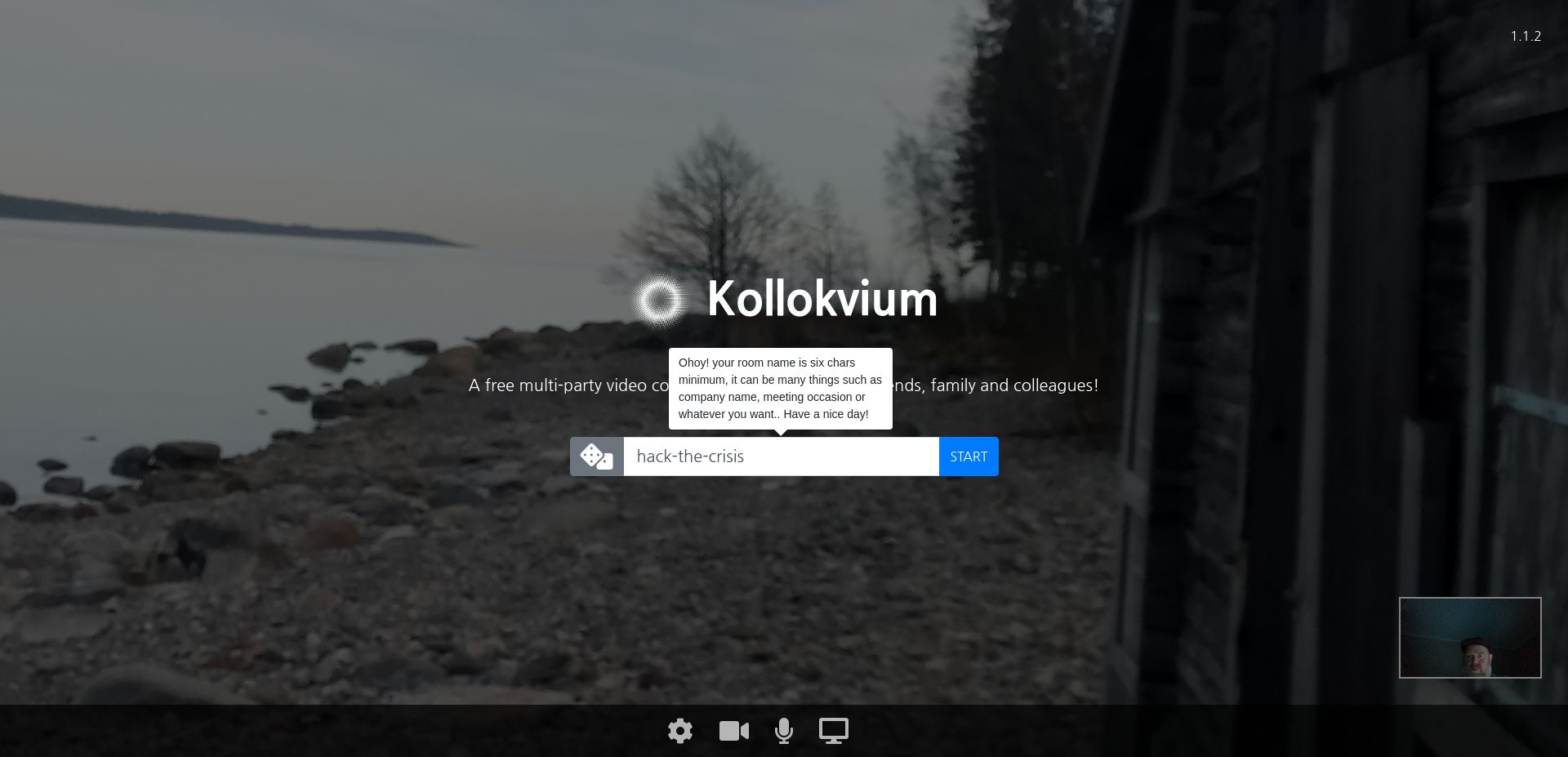The height and width of the screenshot is (757, 1568).
Task: Click the Kollokvium title text
Action: 822,299
